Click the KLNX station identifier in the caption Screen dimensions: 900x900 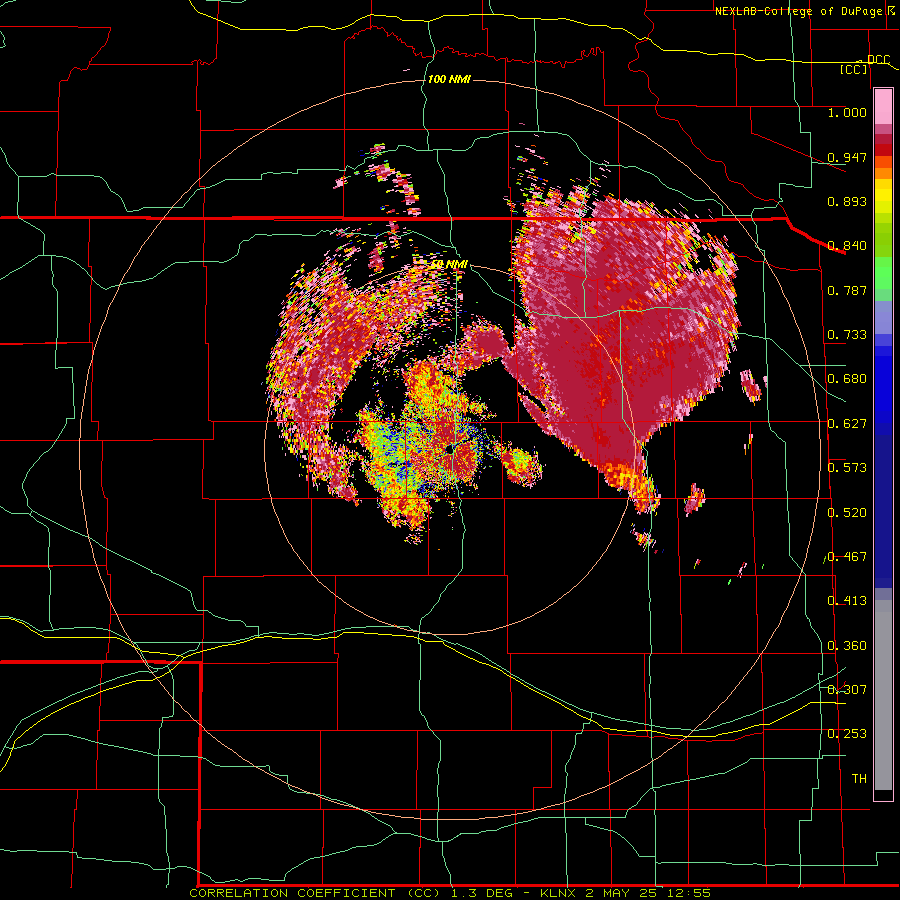click(559, 893)
